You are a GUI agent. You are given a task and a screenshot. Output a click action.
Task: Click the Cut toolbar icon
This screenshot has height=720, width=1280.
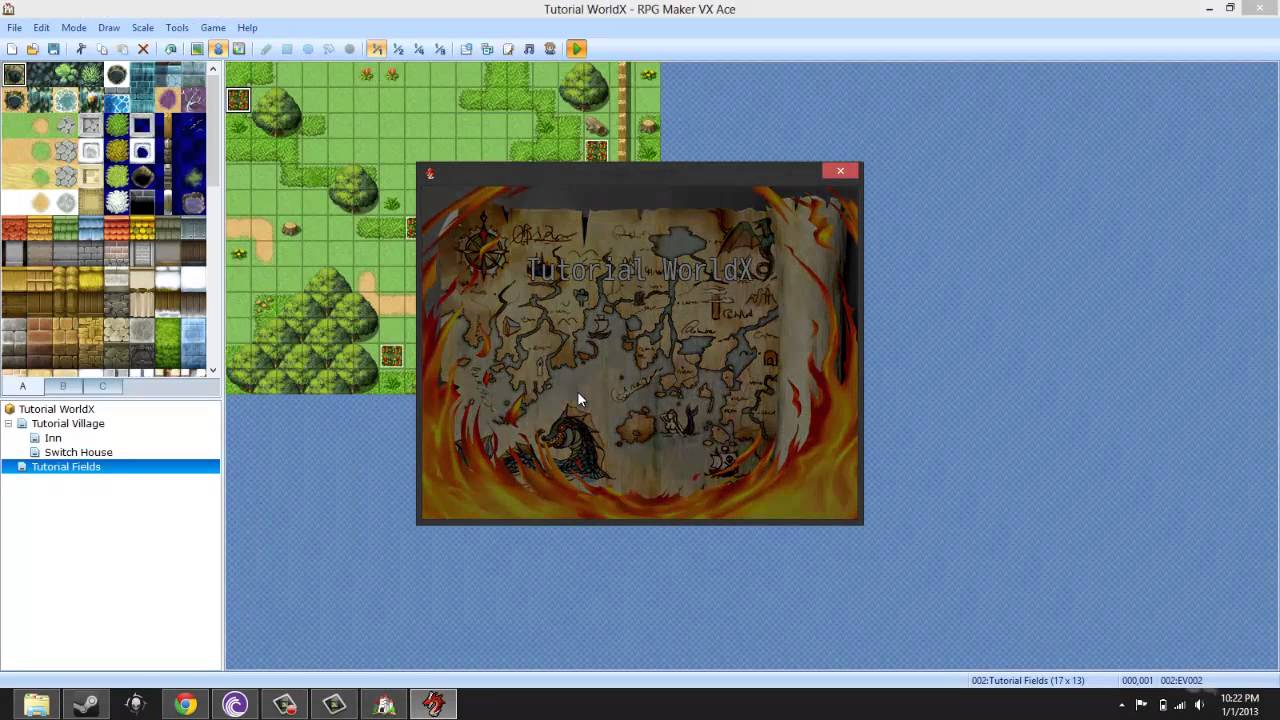coord(81,49)
